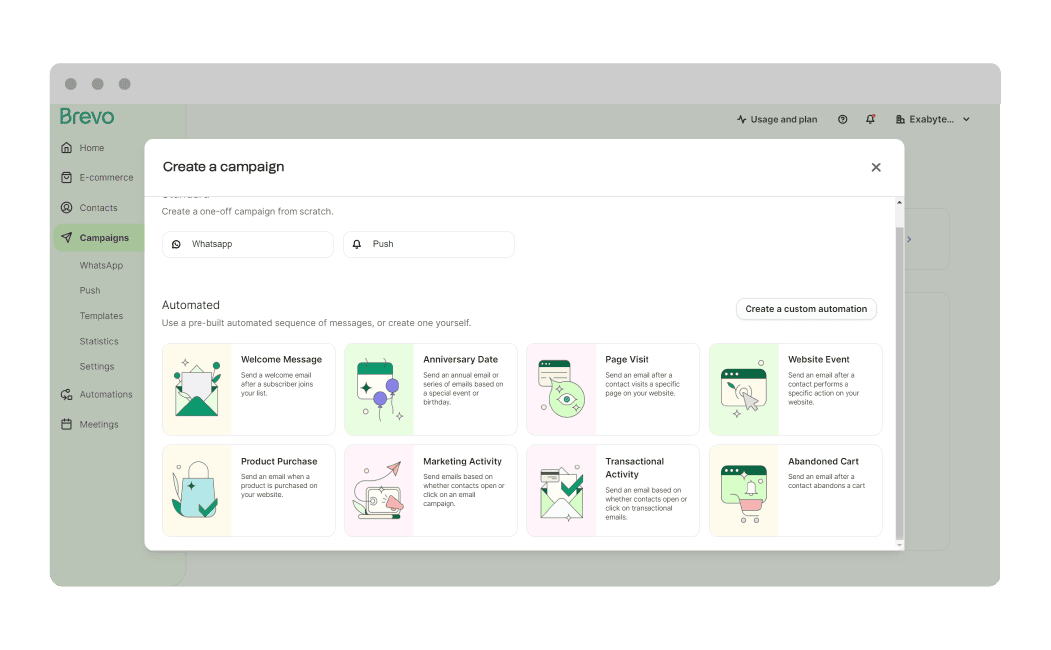Open the help question mark icon

pos(842,119)
